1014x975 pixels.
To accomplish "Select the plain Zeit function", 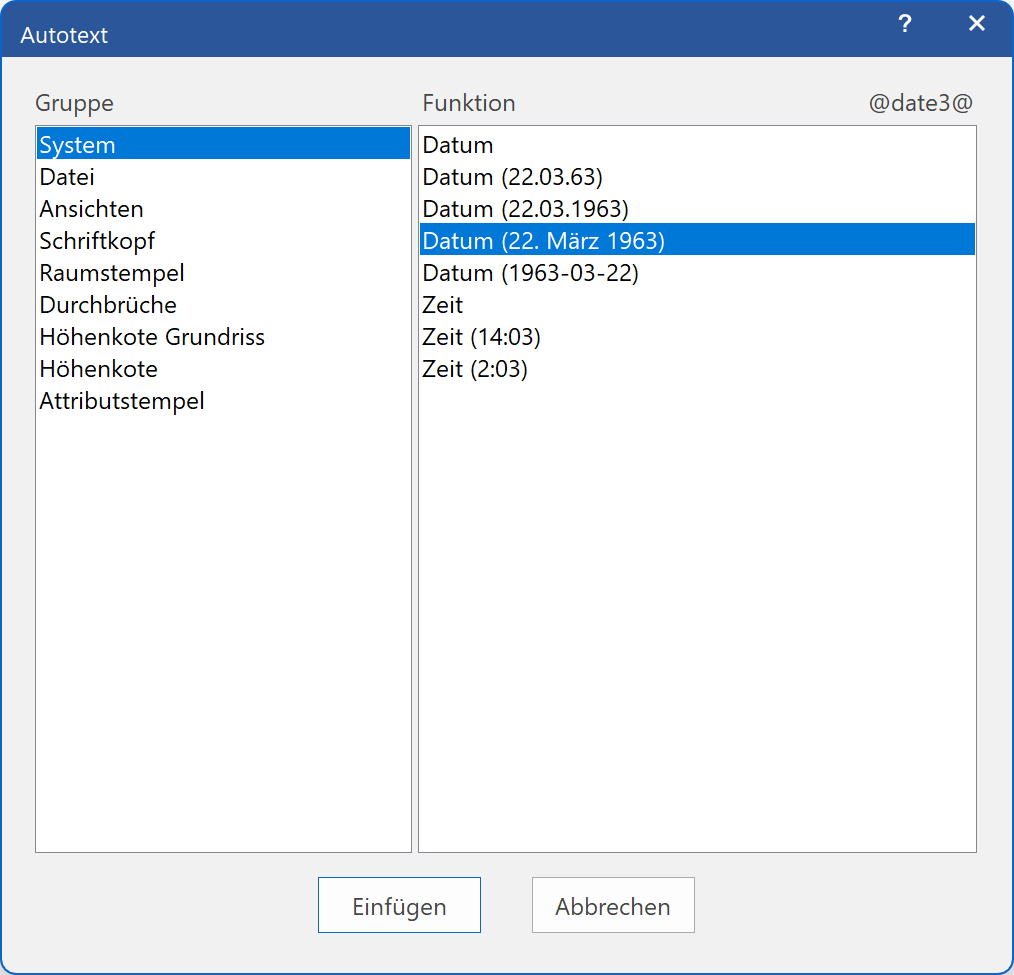I will pyautogui.click(x=443, y=305).
